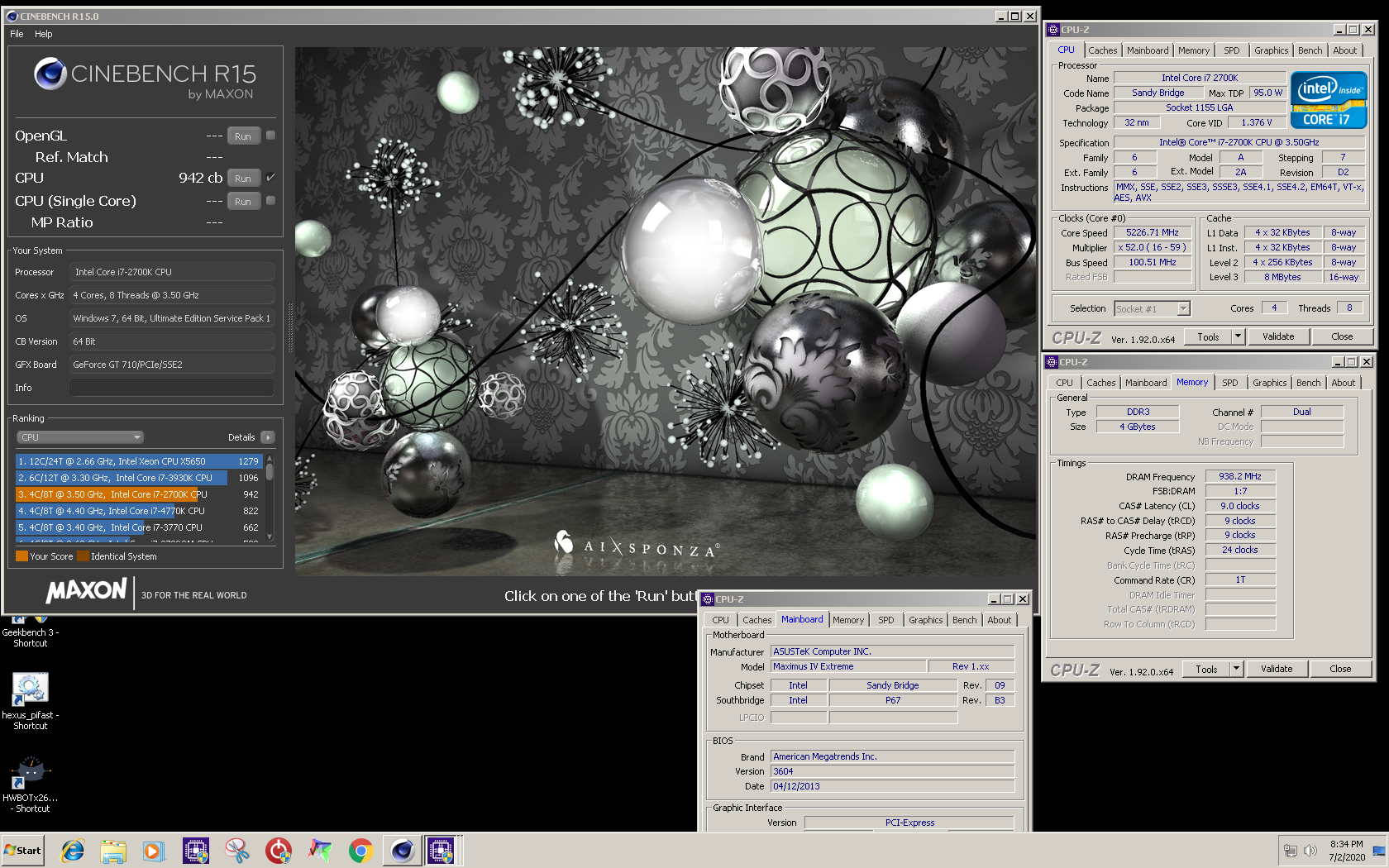Viewport: 1389px width, 868px height.
Task: Select ranking row Intel Xeon CPU X5650
Action: point(138,461)
